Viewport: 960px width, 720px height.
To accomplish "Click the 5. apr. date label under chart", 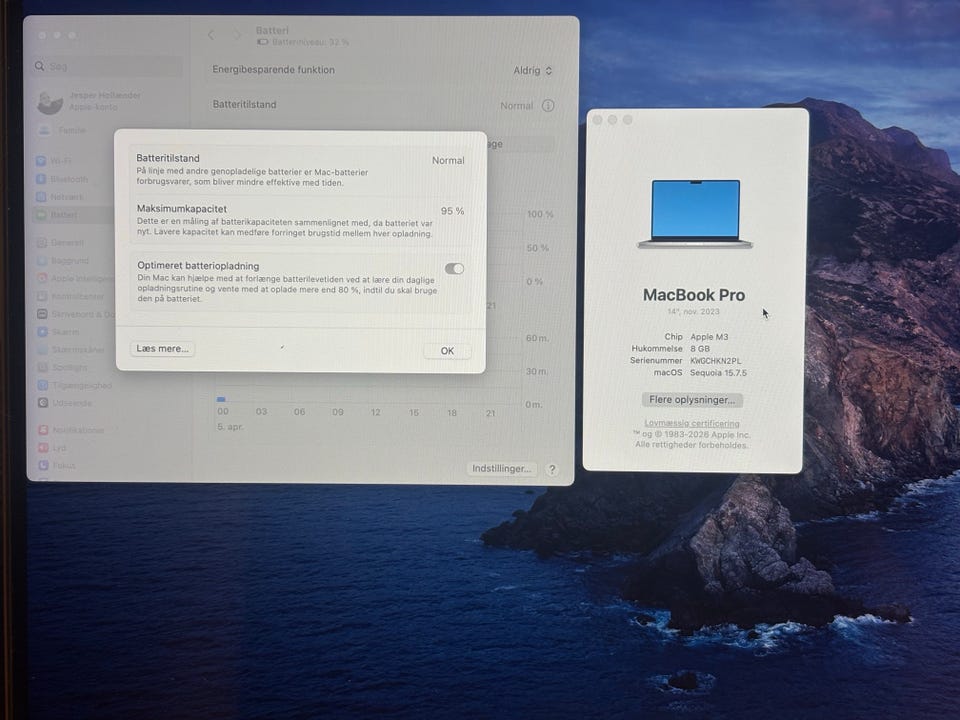I will [x=230, y=427].
